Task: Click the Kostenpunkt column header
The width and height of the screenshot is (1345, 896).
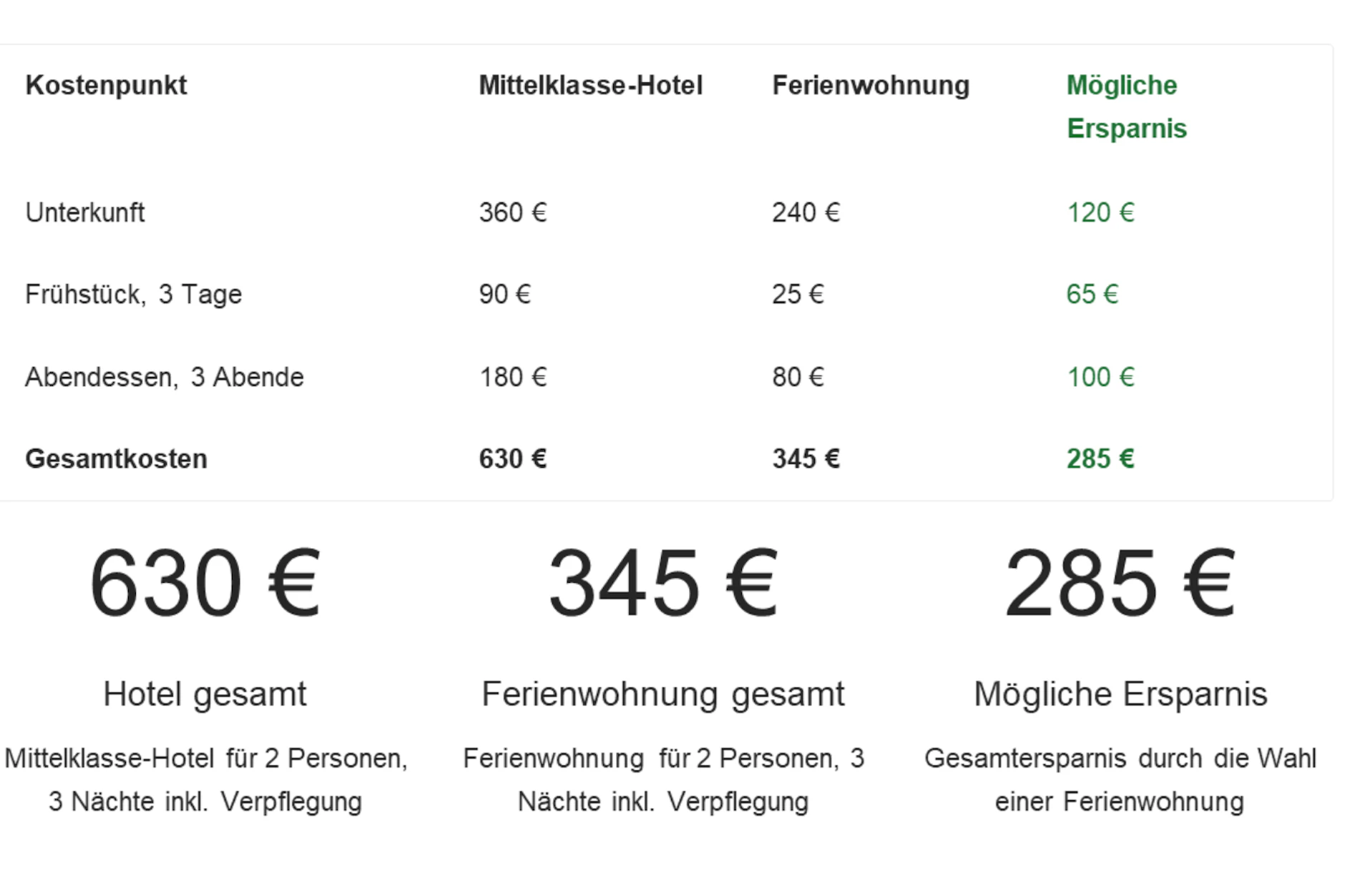Action: [x=106, y=86]
